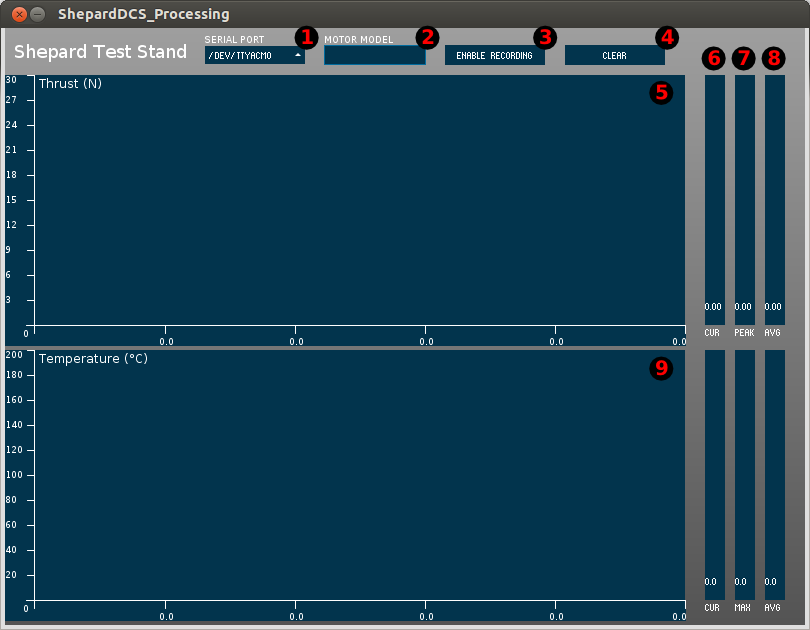This screenshot has width=810, height=630.
Task: Click red marker number 8
Action: click(774, 58)
